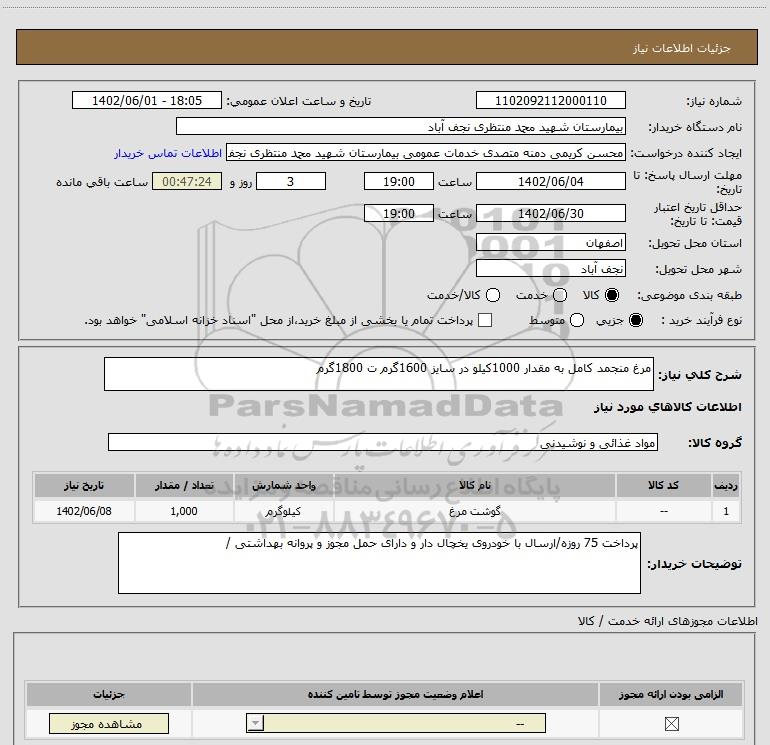770x745 pixels.
Task: Open اطلاعات تماس خریدار link
Action: 168,153
